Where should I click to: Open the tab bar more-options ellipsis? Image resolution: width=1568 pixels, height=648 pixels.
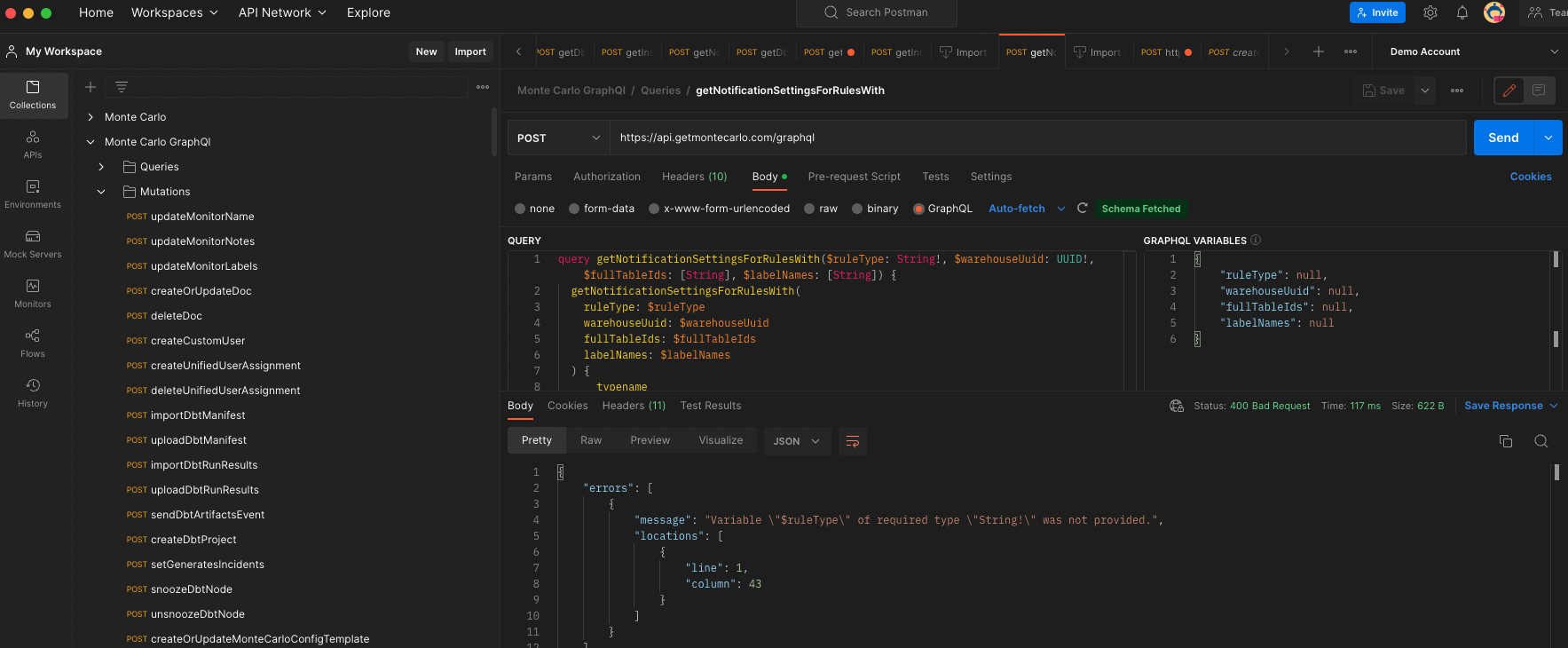1351,51
